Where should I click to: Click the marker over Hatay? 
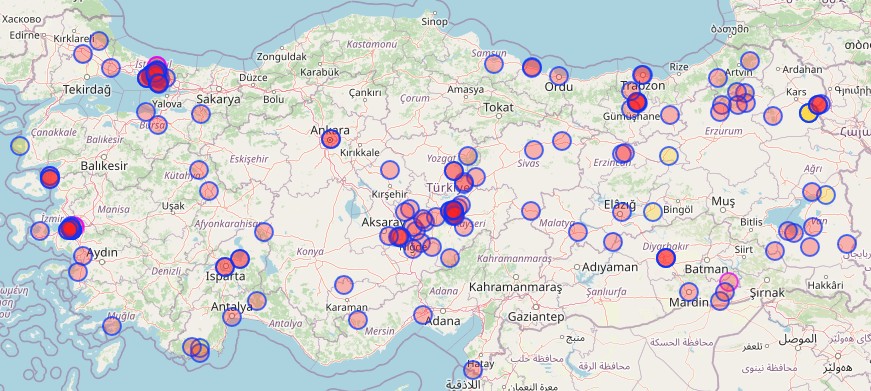(x=473, y=370)
